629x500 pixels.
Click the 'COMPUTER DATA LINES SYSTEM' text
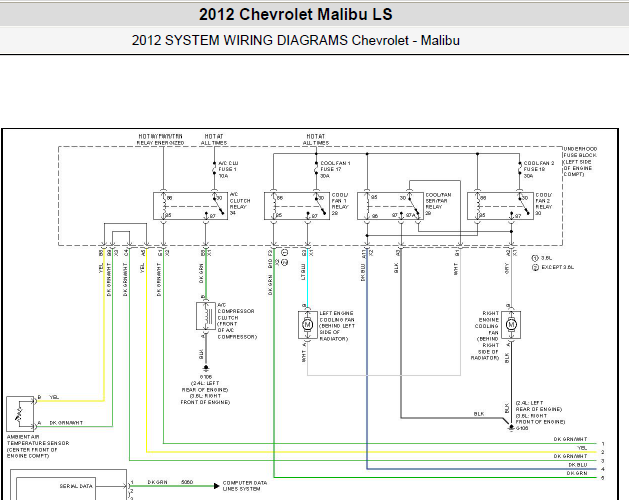click(245, 486)
